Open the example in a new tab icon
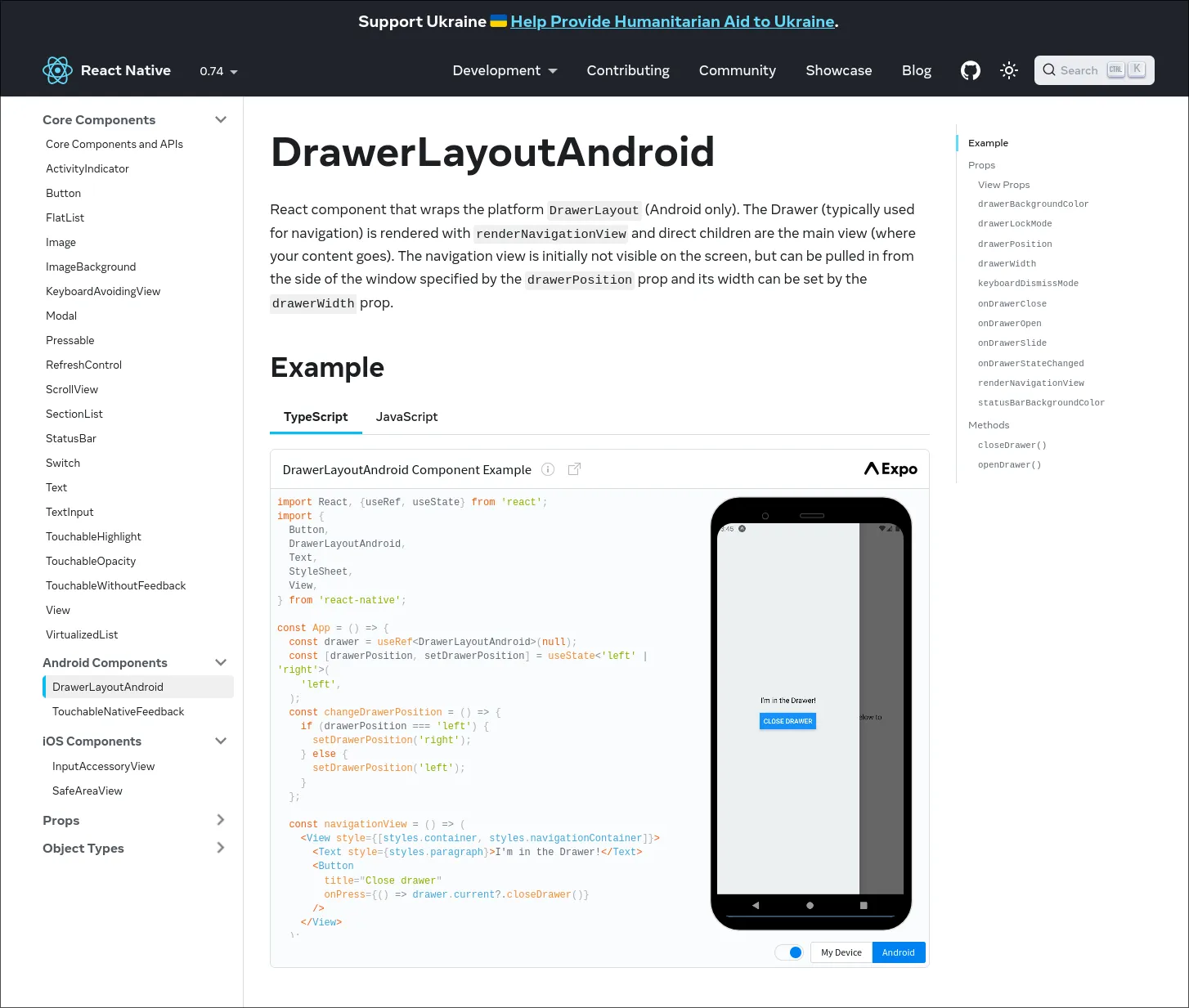Screen dimensions: 1189x1008 pyautogui.click(x=574, y=468)
